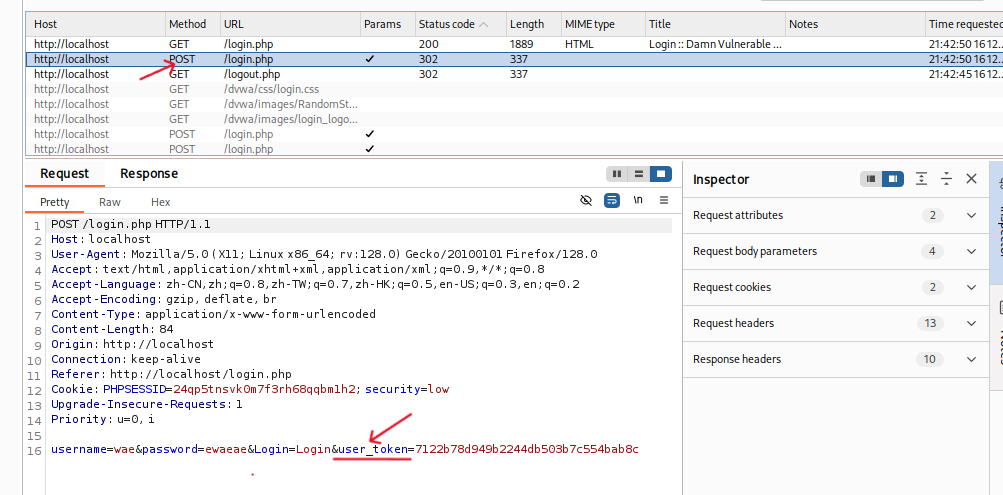Expand the Response headers chevron
Viewport: 1003px width, 495px height.
[x=972, y=359]
